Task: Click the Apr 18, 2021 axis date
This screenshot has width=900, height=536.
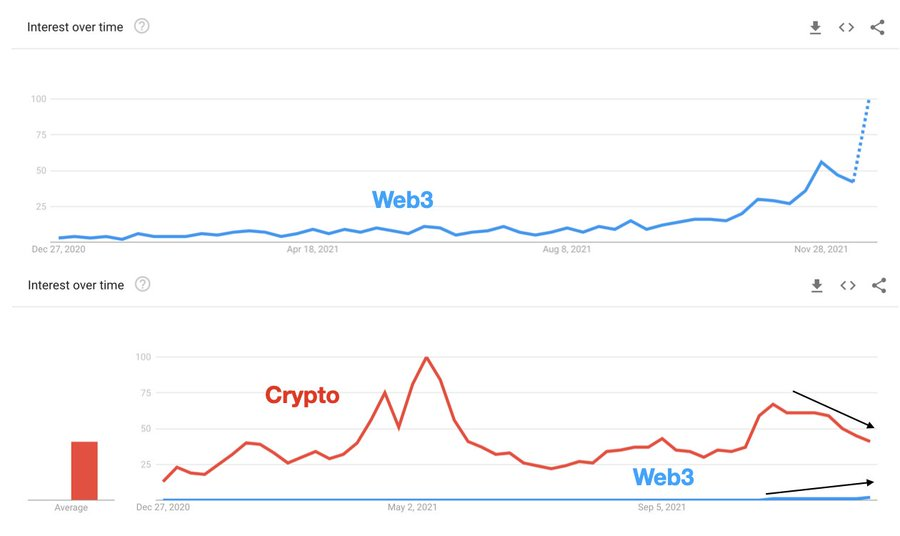Action: (313, 249)
